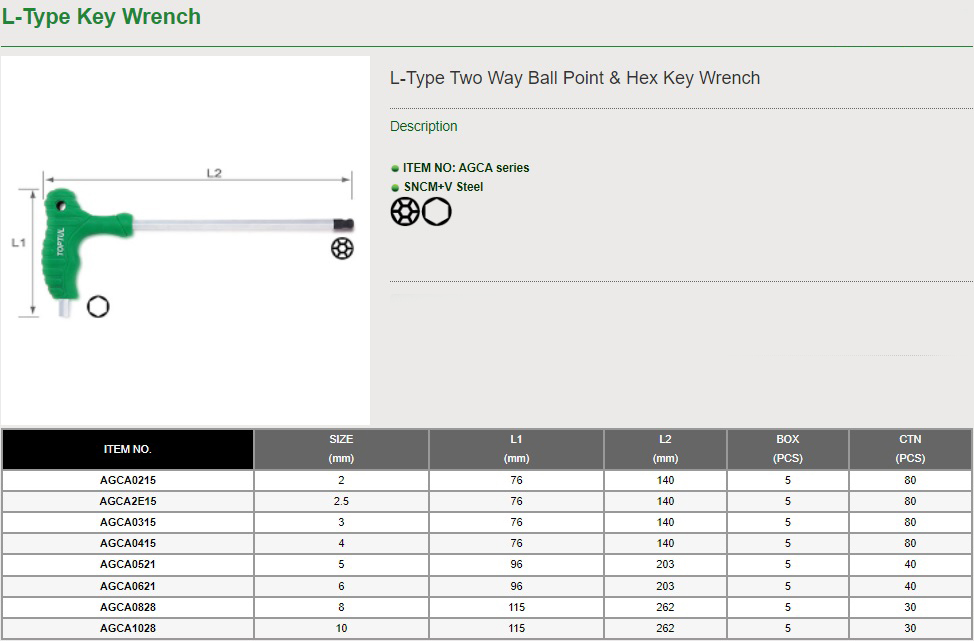The image size is (974, 641).
Task: Click the L-Type Two Way Ball Point product title
Action: click(575, 78)
